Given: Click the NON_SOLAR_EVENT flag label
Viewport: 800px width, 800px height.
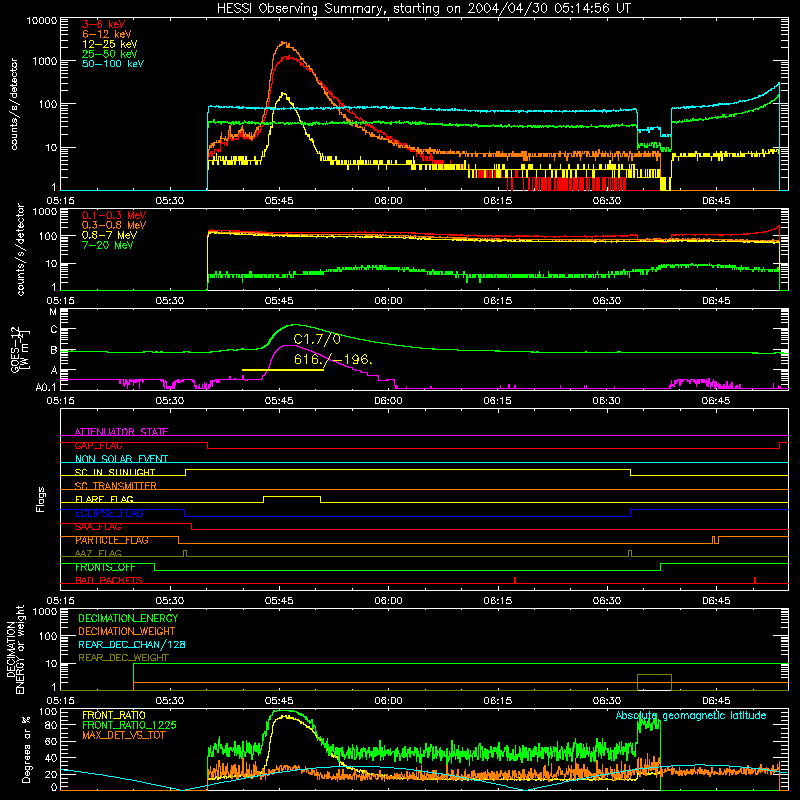Looking at the screenshot, I should 121,459.
